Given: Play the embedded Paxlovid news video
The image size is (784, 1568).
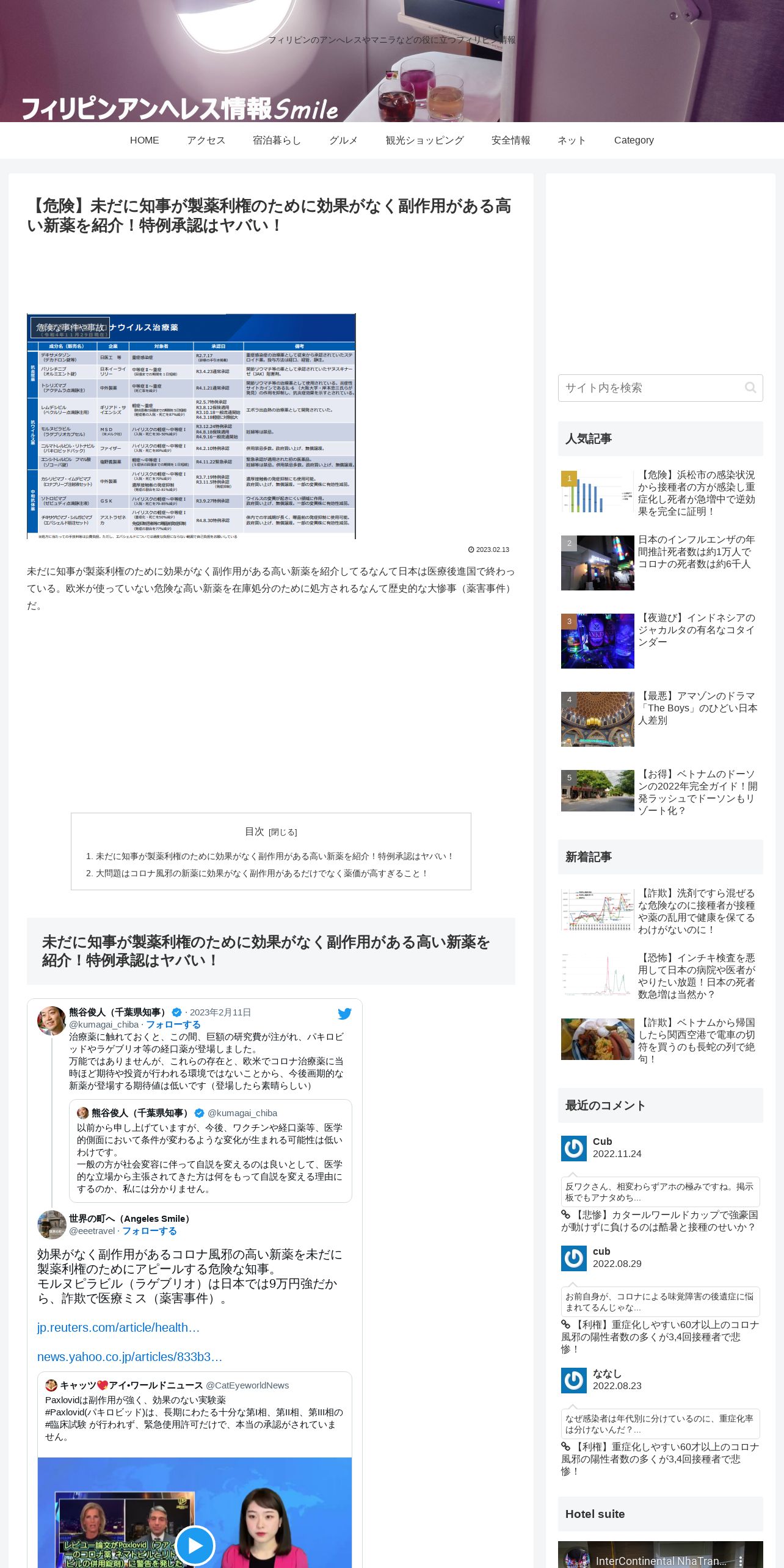Looking at the screenshot, I should point(195,1545).
